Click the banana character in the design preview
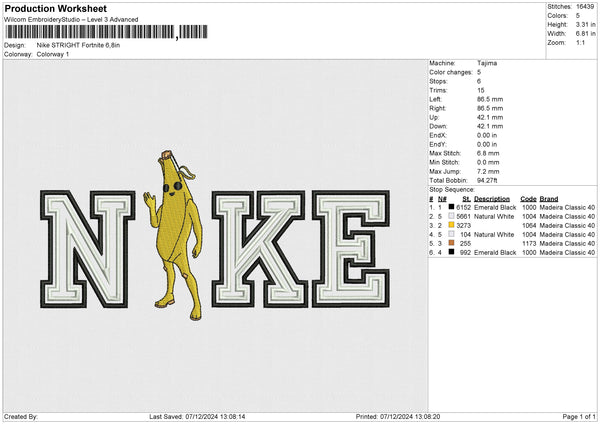The image size is (600, 424). (175, 235)
